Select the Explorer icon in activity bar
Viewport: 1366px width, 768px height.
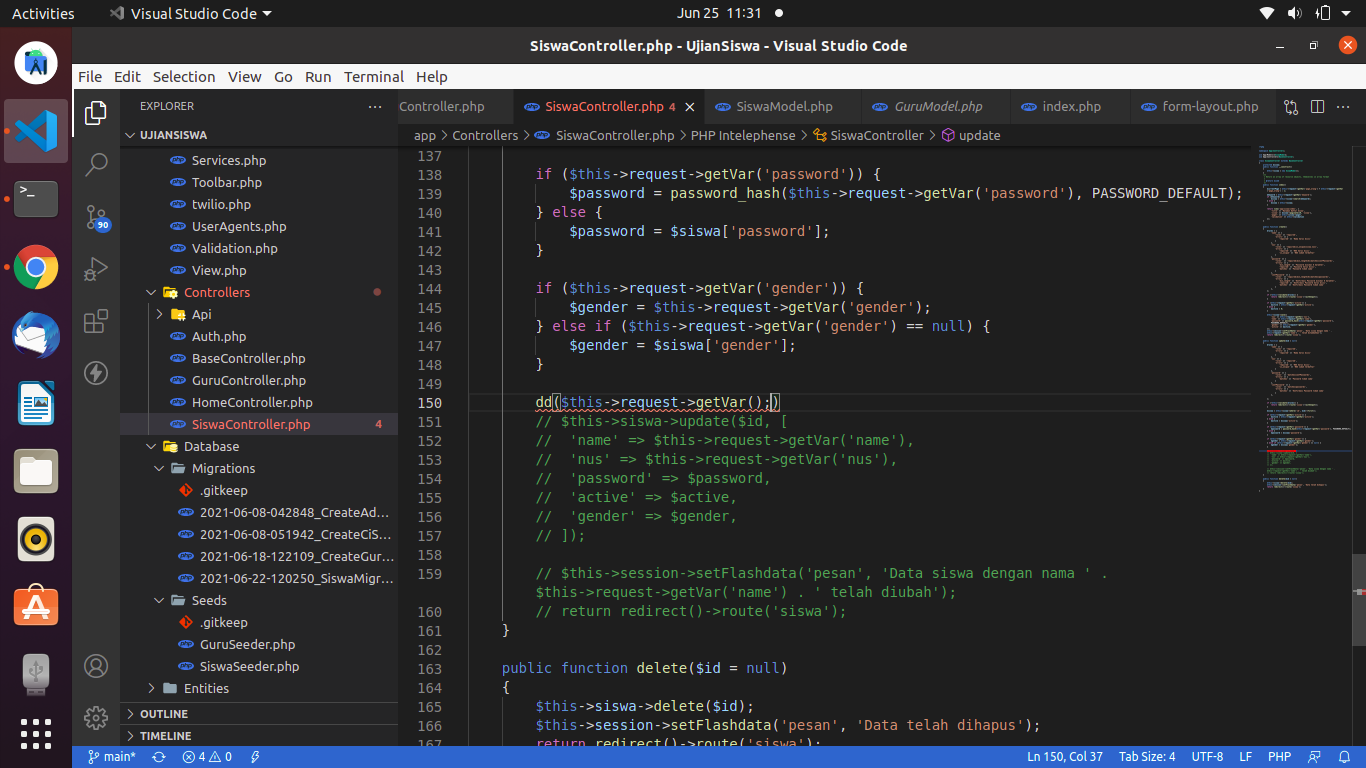(96, 113)
